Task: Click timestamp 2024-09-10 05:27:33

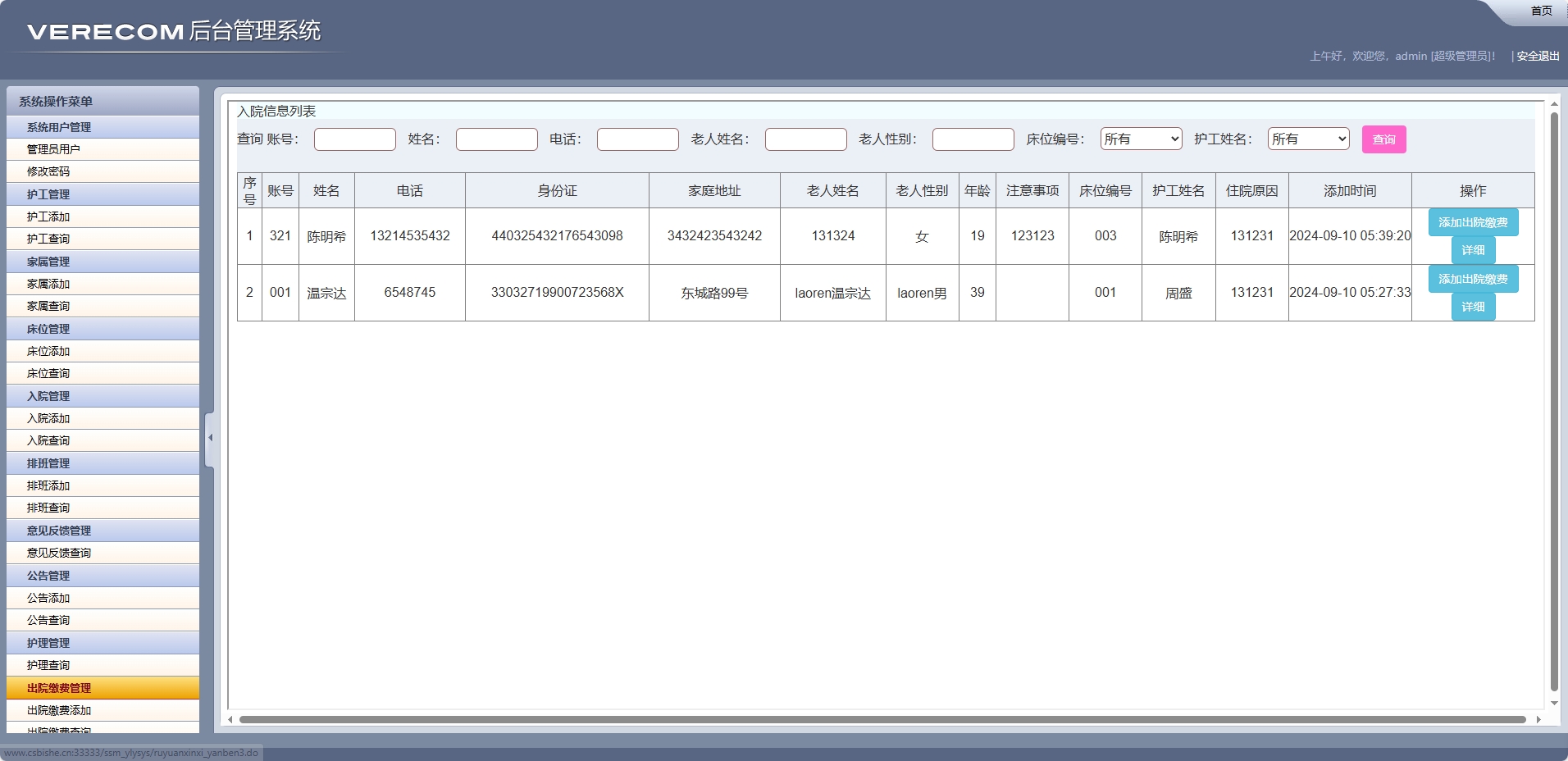Action: click(1350, 293)
